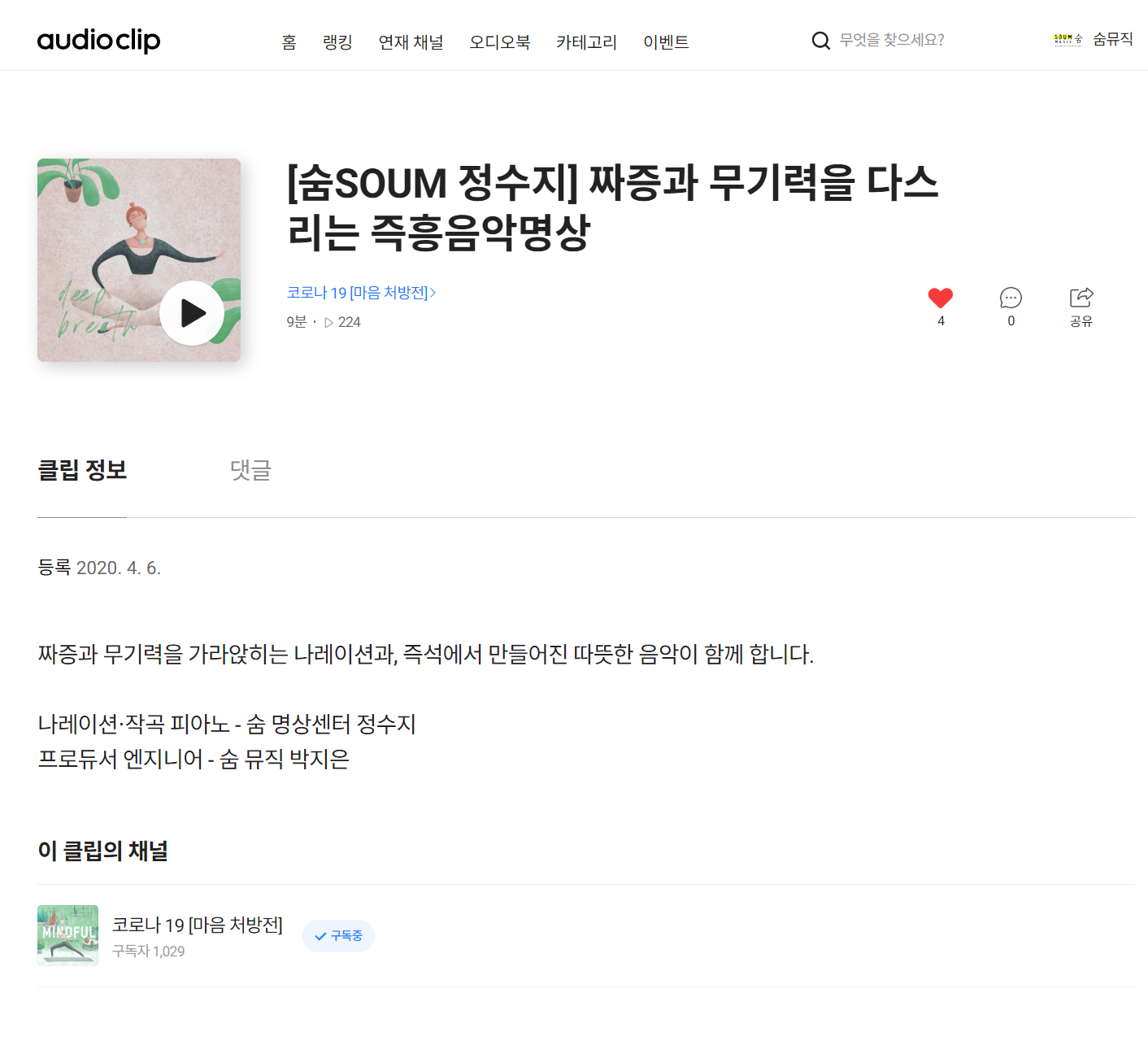Open the 오디오북 menu item
This screenshot has height=1045, width=1148.
pyautogui.click(x=500, y=42)
